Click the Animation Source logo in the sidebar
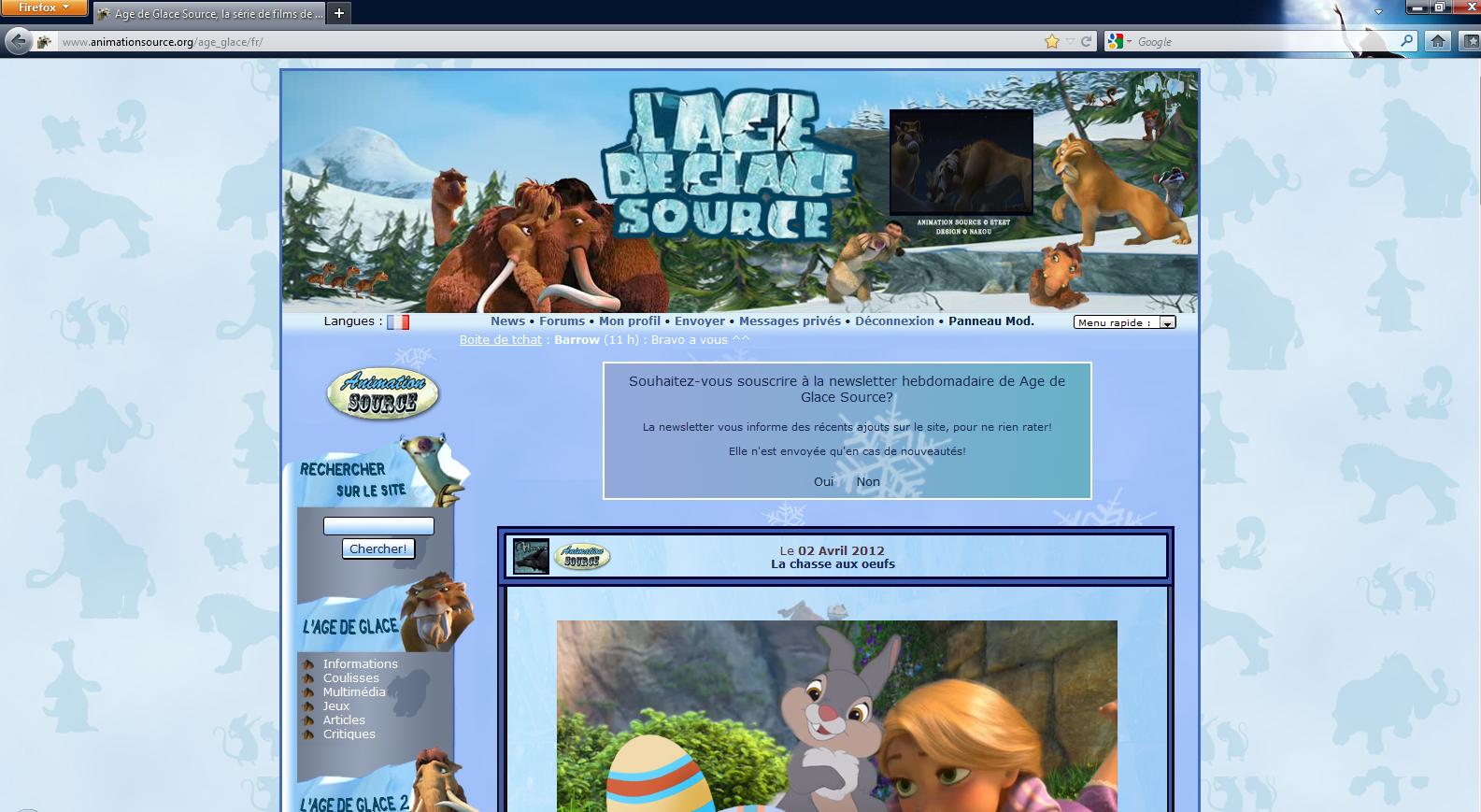Image resolution: width=1481 pixels, height=812 pixels. pyautogui.click(x=383, y=393)
